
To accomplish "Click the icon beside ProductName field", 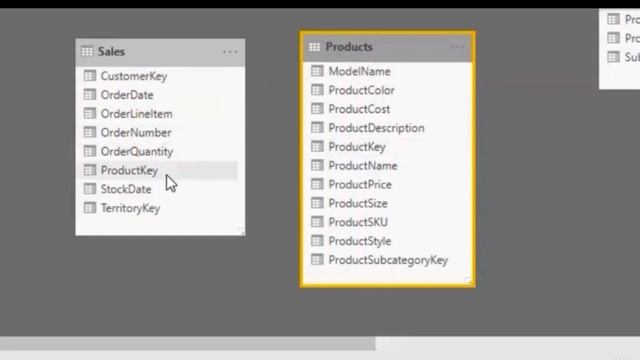I will tap(317, 165).
